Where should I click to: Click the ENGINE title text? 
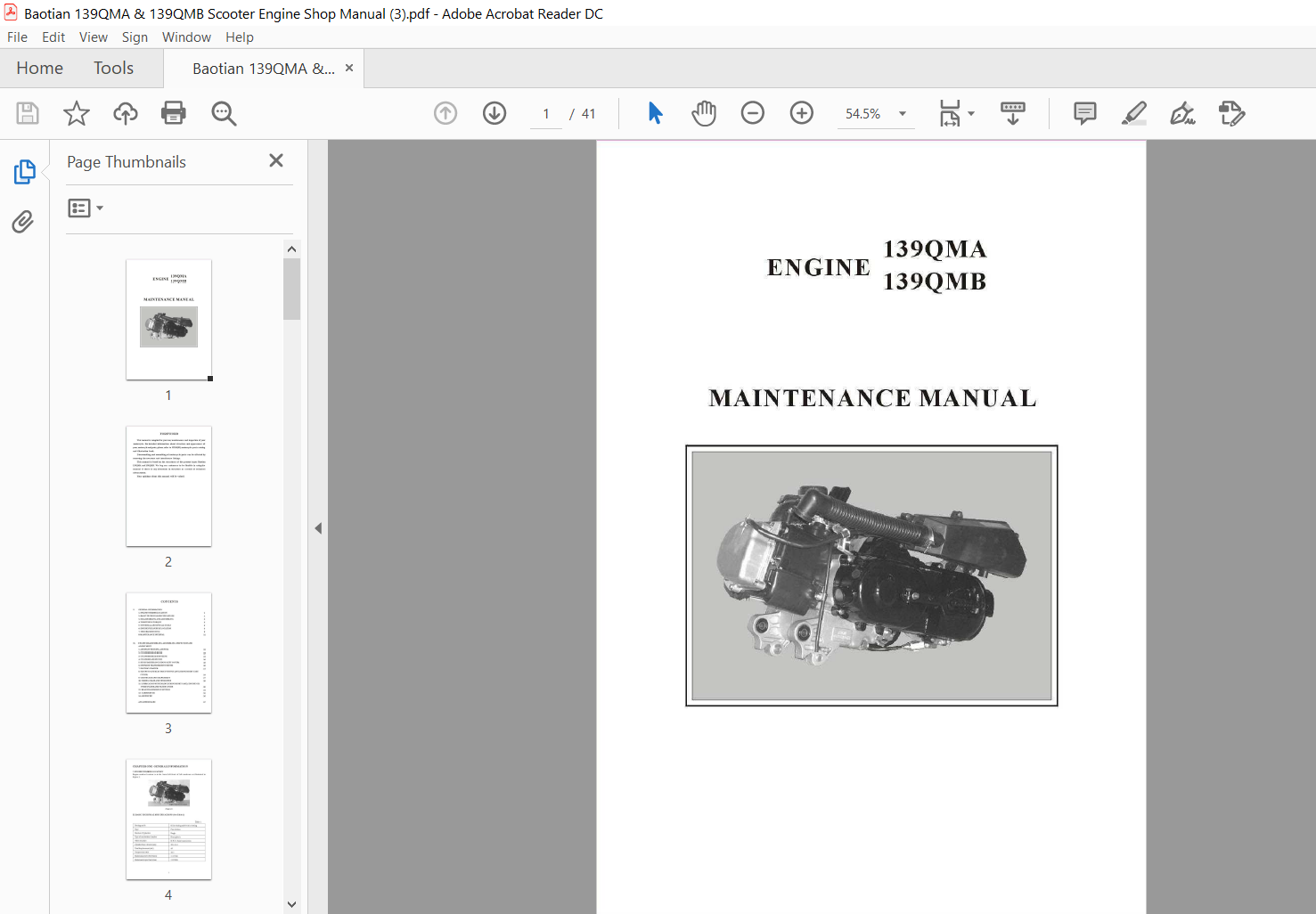[x=819, y=267]
